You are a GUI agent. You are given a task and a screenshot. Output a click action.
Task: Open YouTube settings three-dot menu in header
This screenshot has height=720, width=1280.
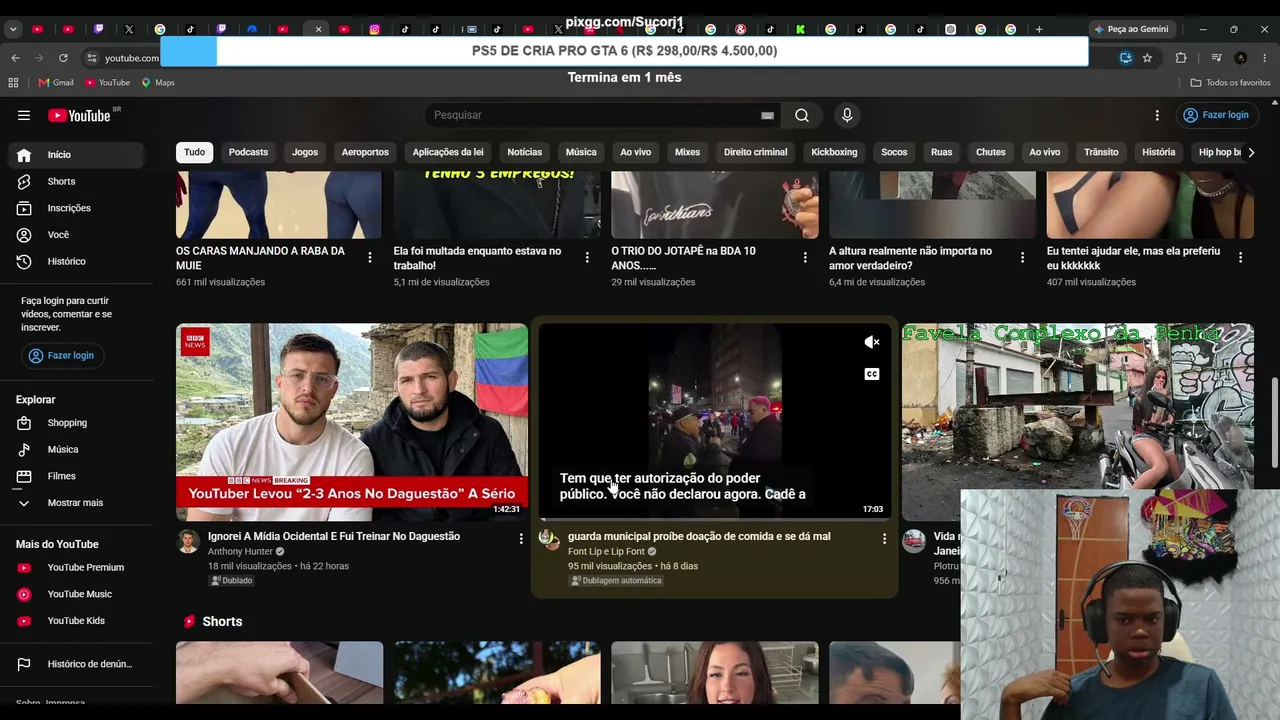point(1157,115)
